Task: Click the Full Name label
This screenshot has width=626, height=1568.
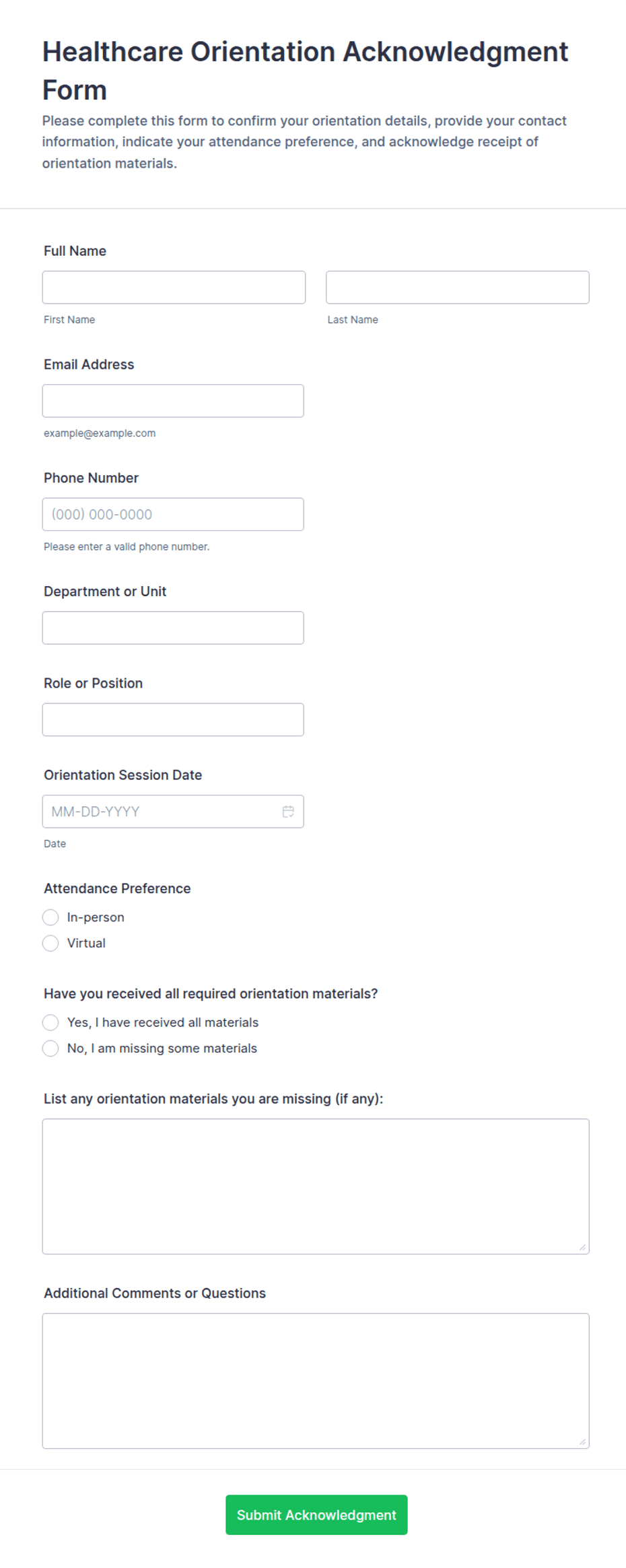Action: click(75, 251)
